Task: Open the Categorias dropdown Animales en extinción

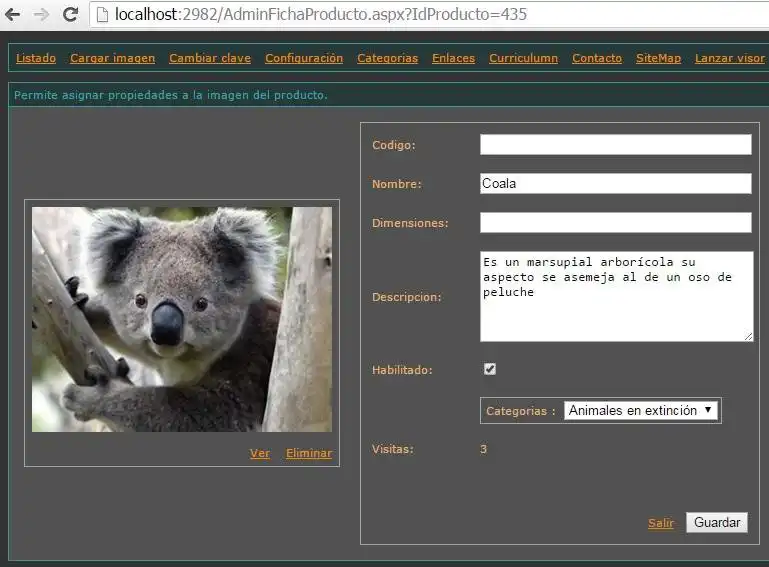Action: pos(641,411)
